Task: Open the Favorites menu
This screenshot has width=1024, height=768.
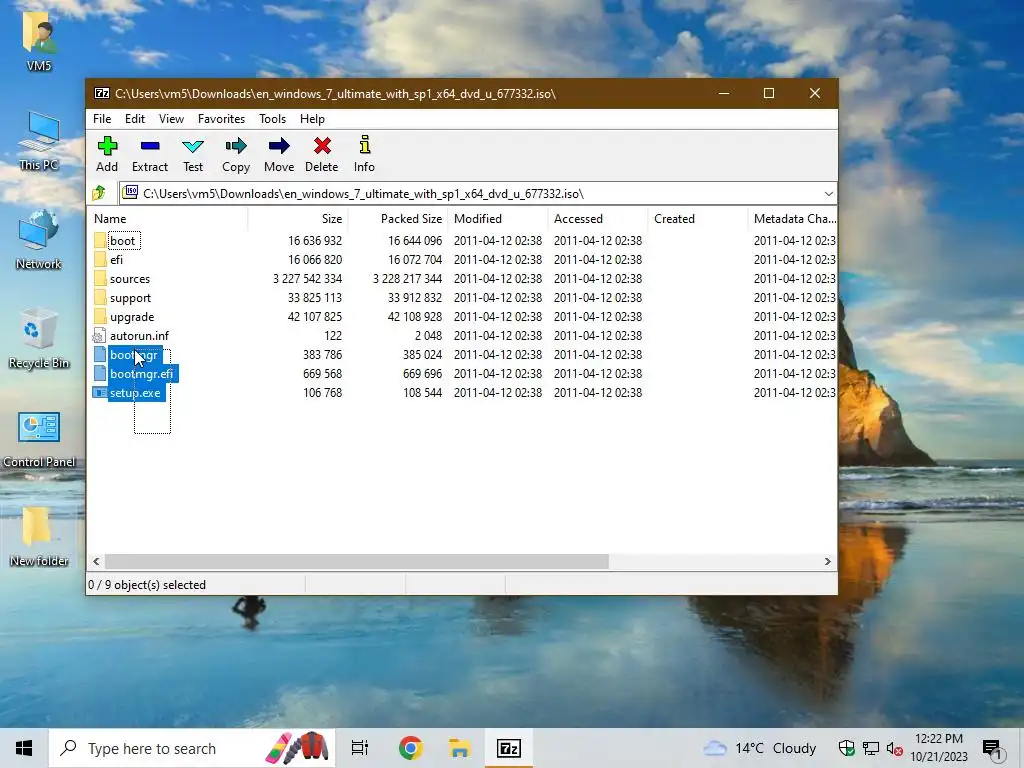Action: (221, 119)
